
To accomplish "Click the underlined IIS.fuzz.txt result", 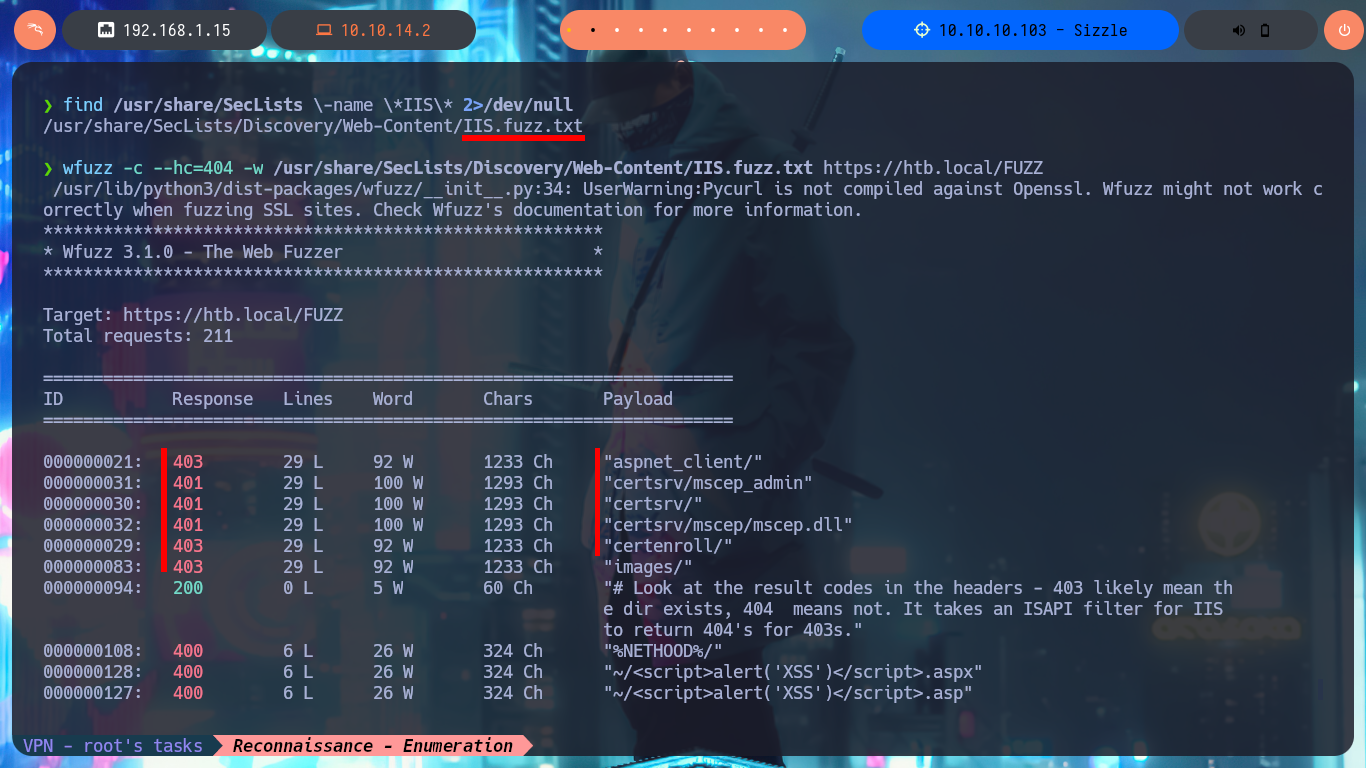I will pyautogui.click(x=523, y=126).
